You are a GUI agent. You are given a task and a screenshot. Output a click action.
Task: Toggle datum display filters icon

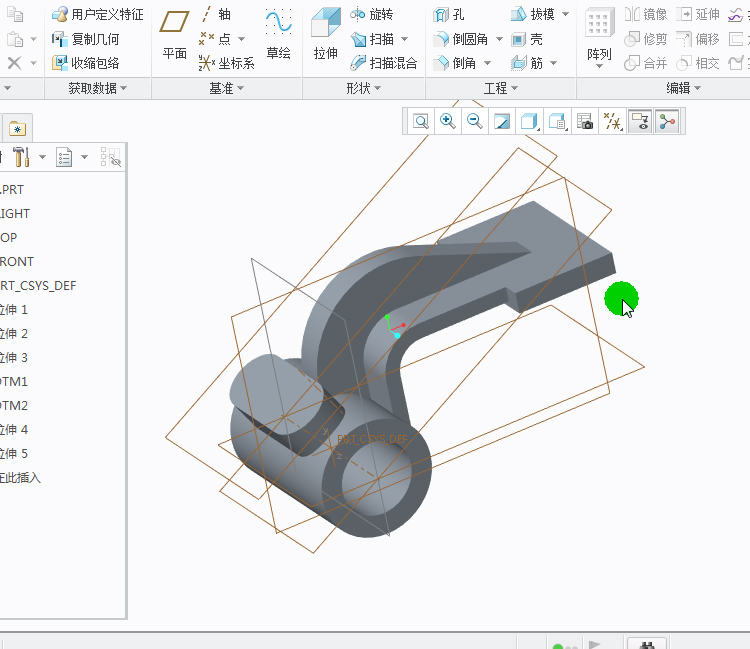[x=612, y=121]
